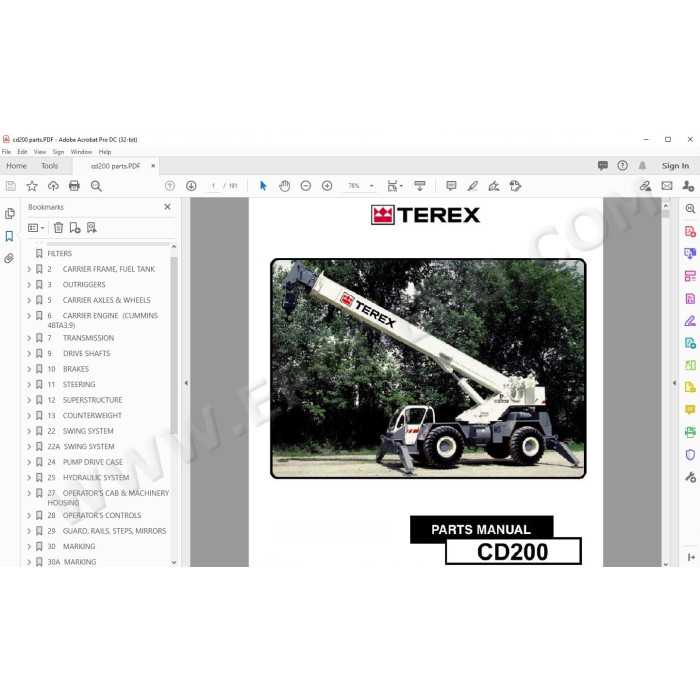Viewport: 700px width, 700px height.
Task: Send file by email envelope icon
Action: coord(667,186)
